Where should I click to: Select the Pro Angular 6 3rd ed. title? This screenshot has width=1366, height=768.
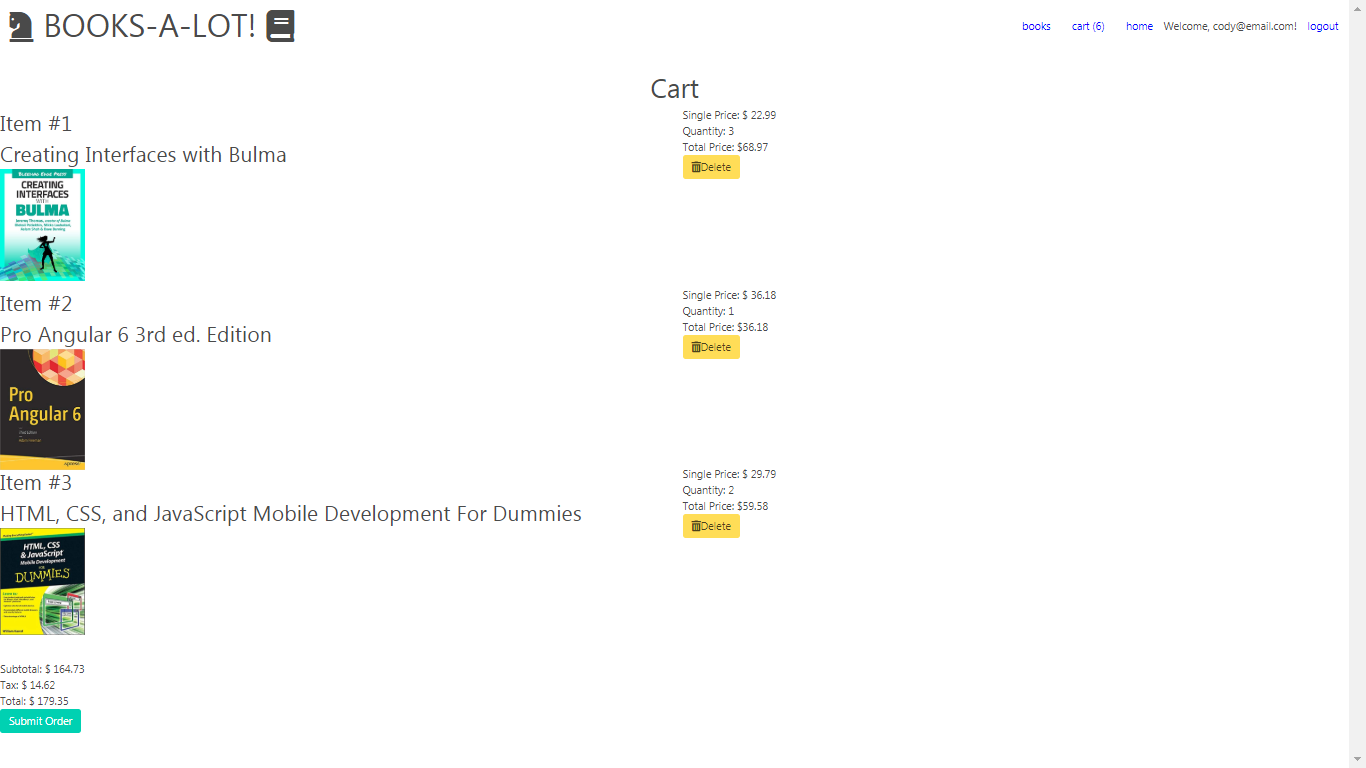click(136, 335)
